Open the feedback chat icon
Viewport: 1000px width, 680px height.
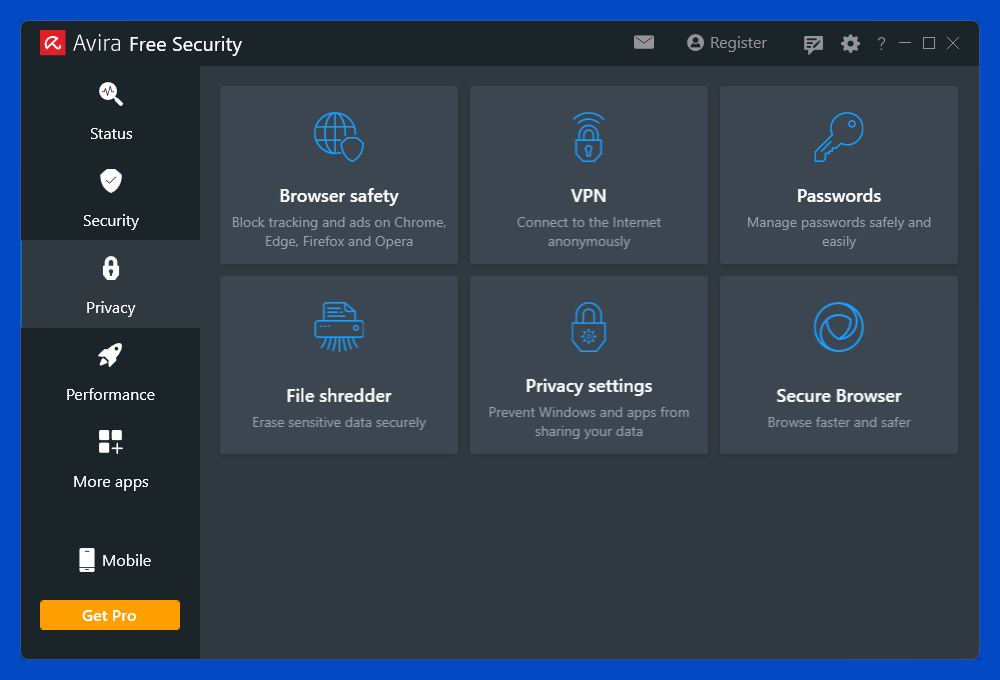tap(813, 44)
